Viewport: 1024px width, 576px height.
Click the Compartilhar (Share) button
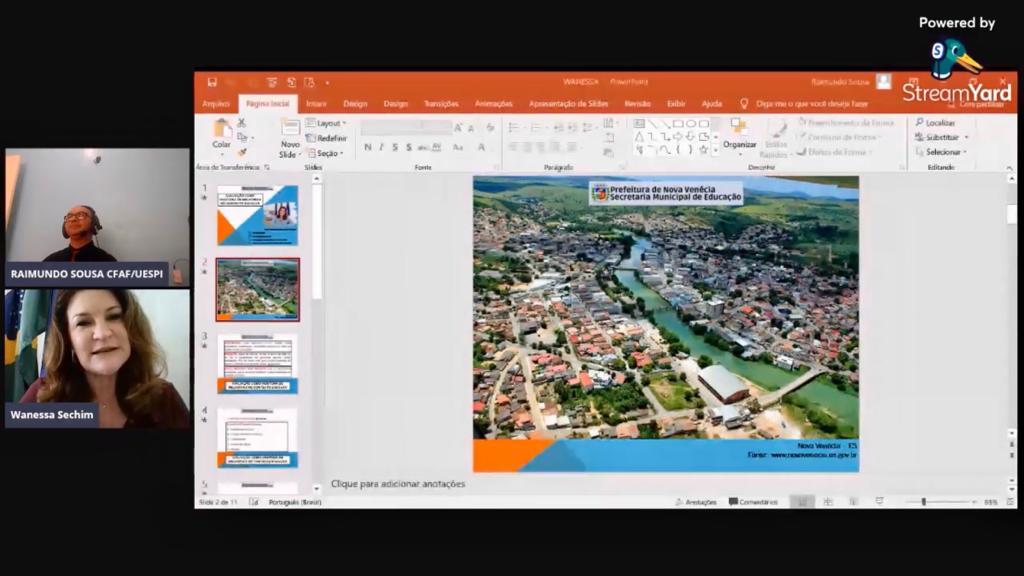[976, 104]
